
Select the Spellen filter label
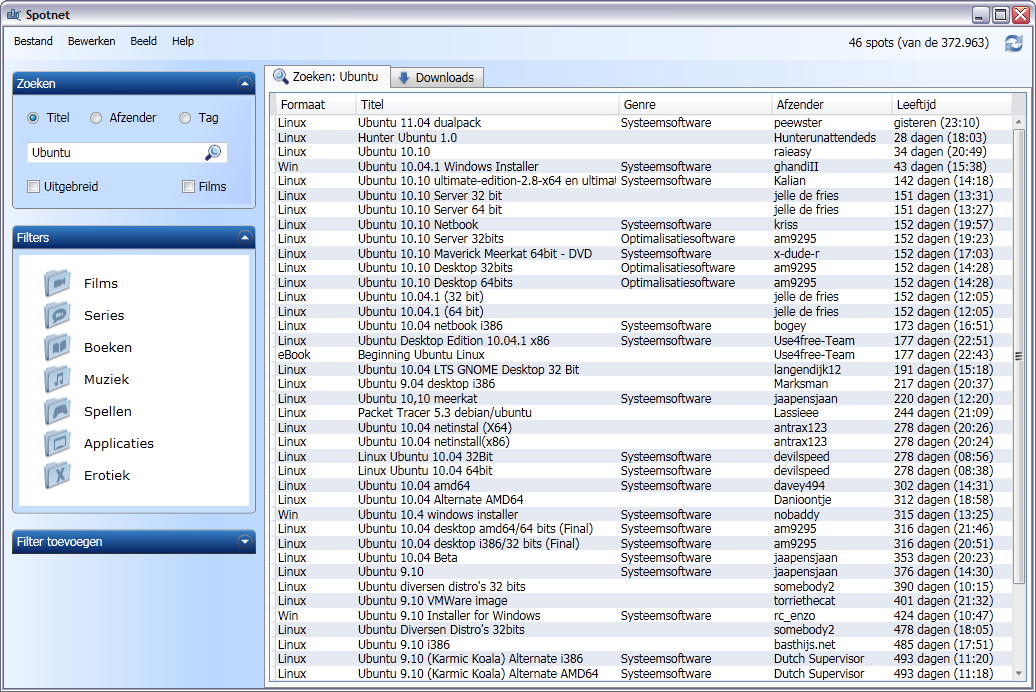pos(108,412)
